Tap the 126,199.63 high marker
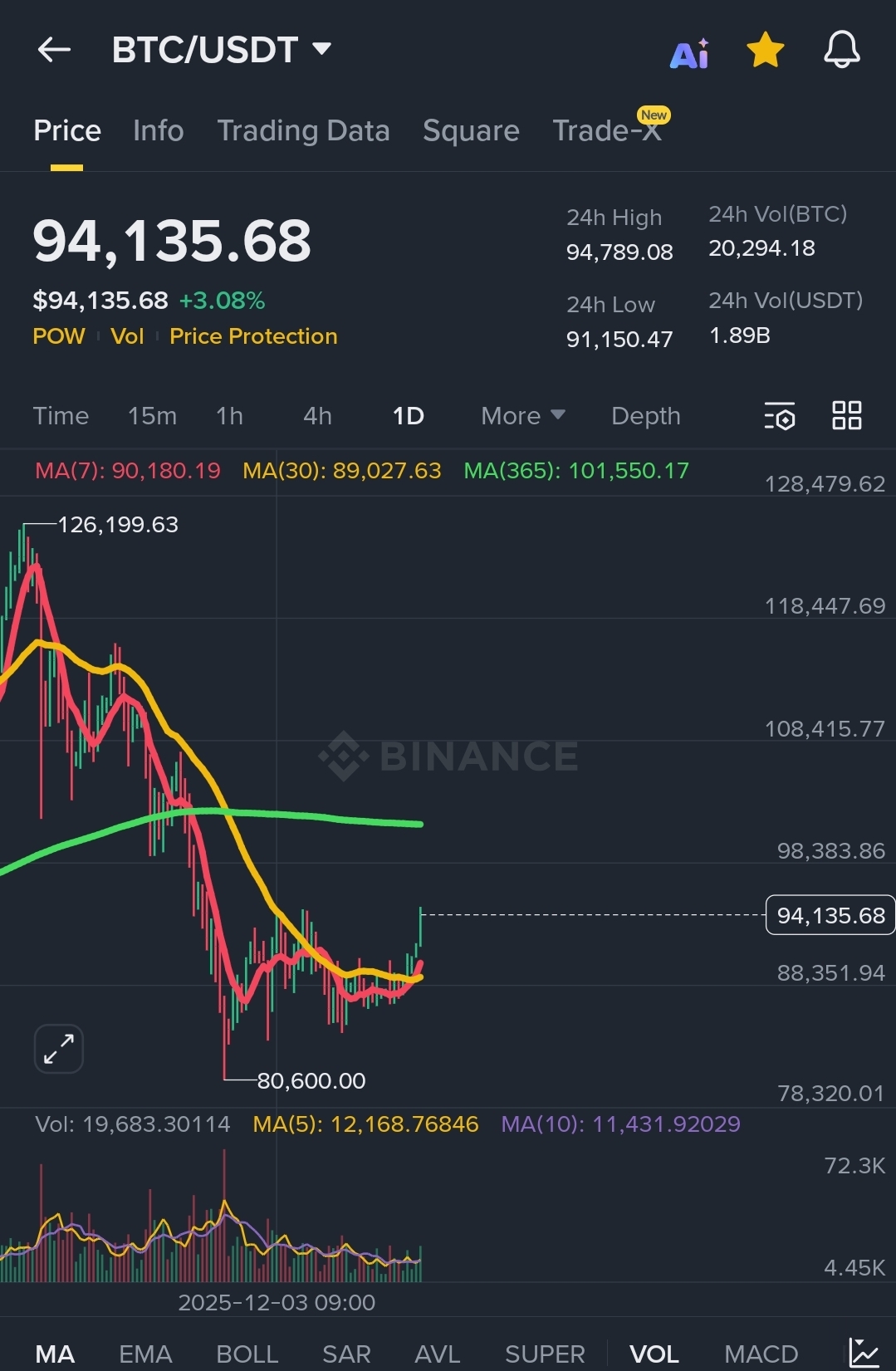 tap(118, 525)
